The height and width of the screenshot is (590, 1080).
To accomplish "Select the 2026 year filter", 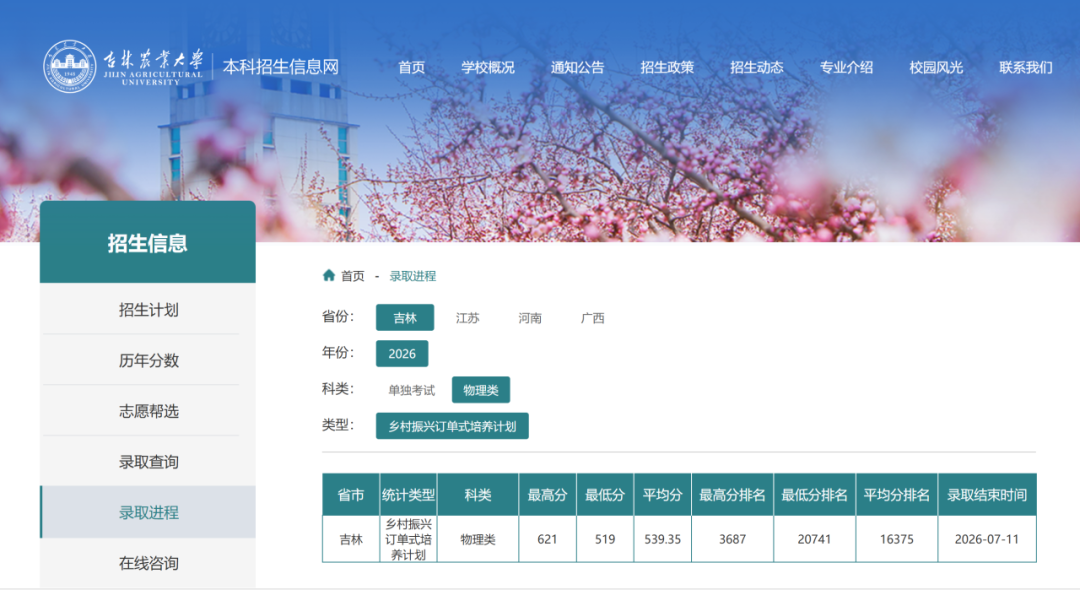I will (402, 353).
